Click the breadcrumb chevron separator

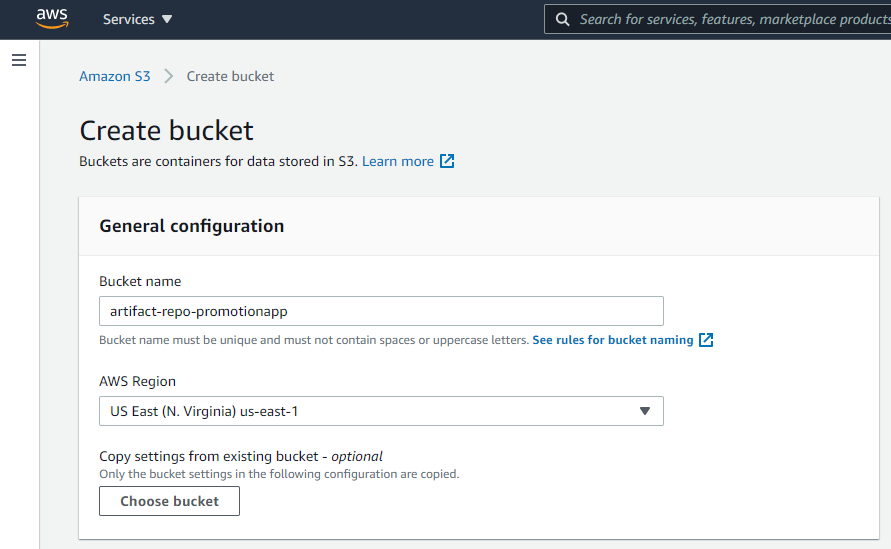click(x=168, y=76)
